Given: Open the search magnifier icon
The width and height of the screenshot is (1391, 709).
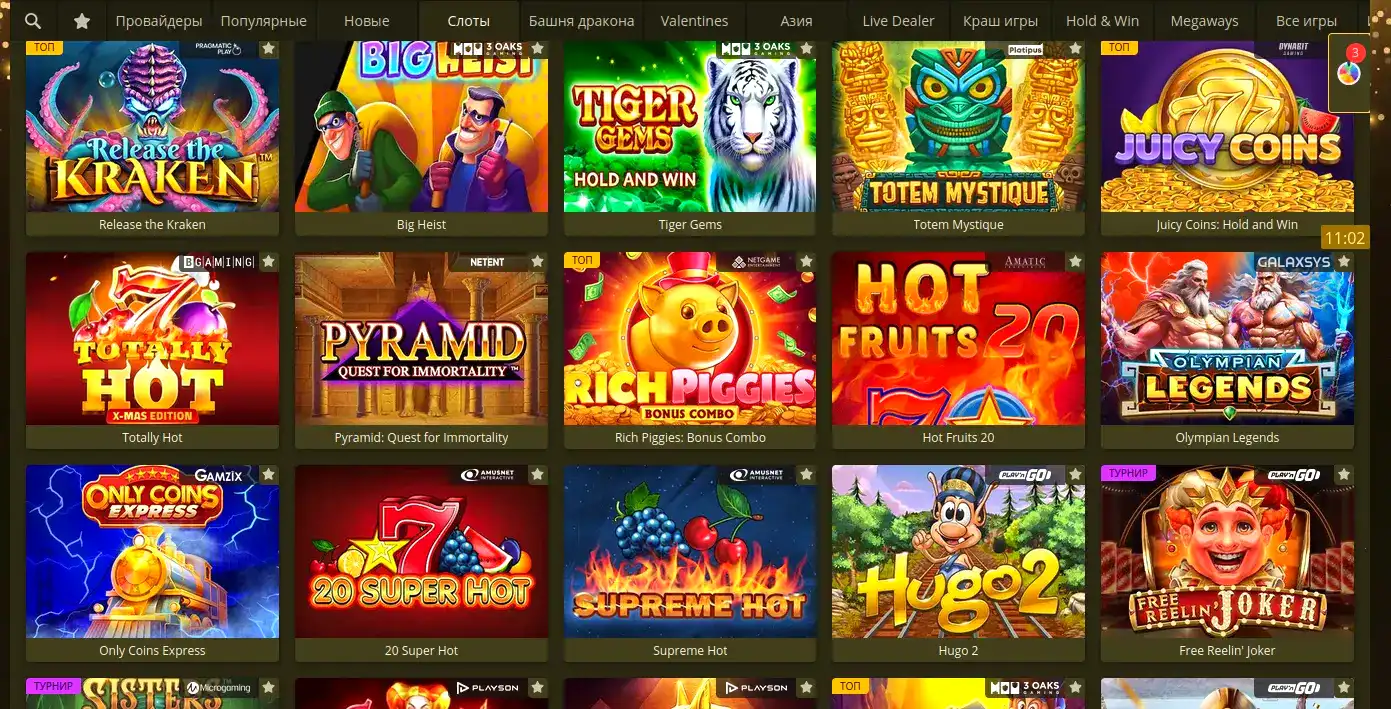Looking at the screenshot, I should tap(33, 21).
